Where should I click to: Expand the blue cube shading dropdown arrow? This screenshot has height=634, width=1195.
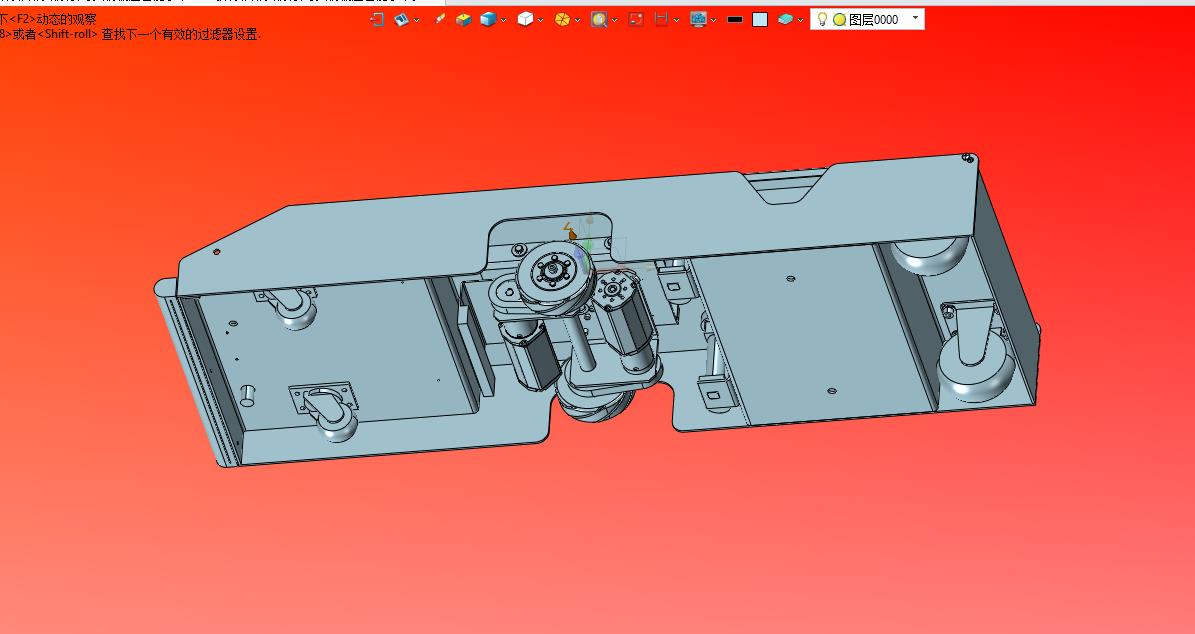pos(503,21)
